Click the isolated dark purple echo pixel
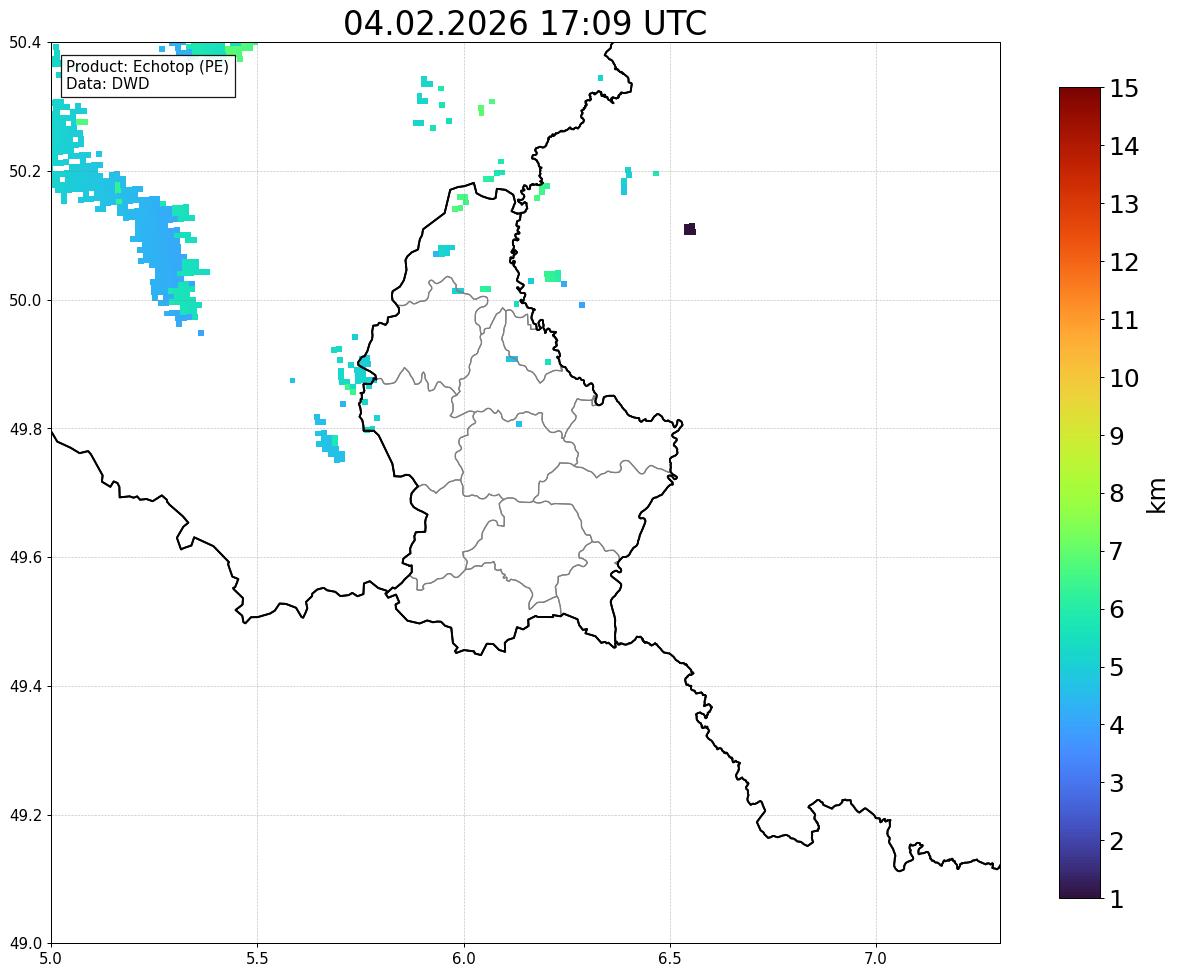The image size is (1178, 976). (690, 229)
